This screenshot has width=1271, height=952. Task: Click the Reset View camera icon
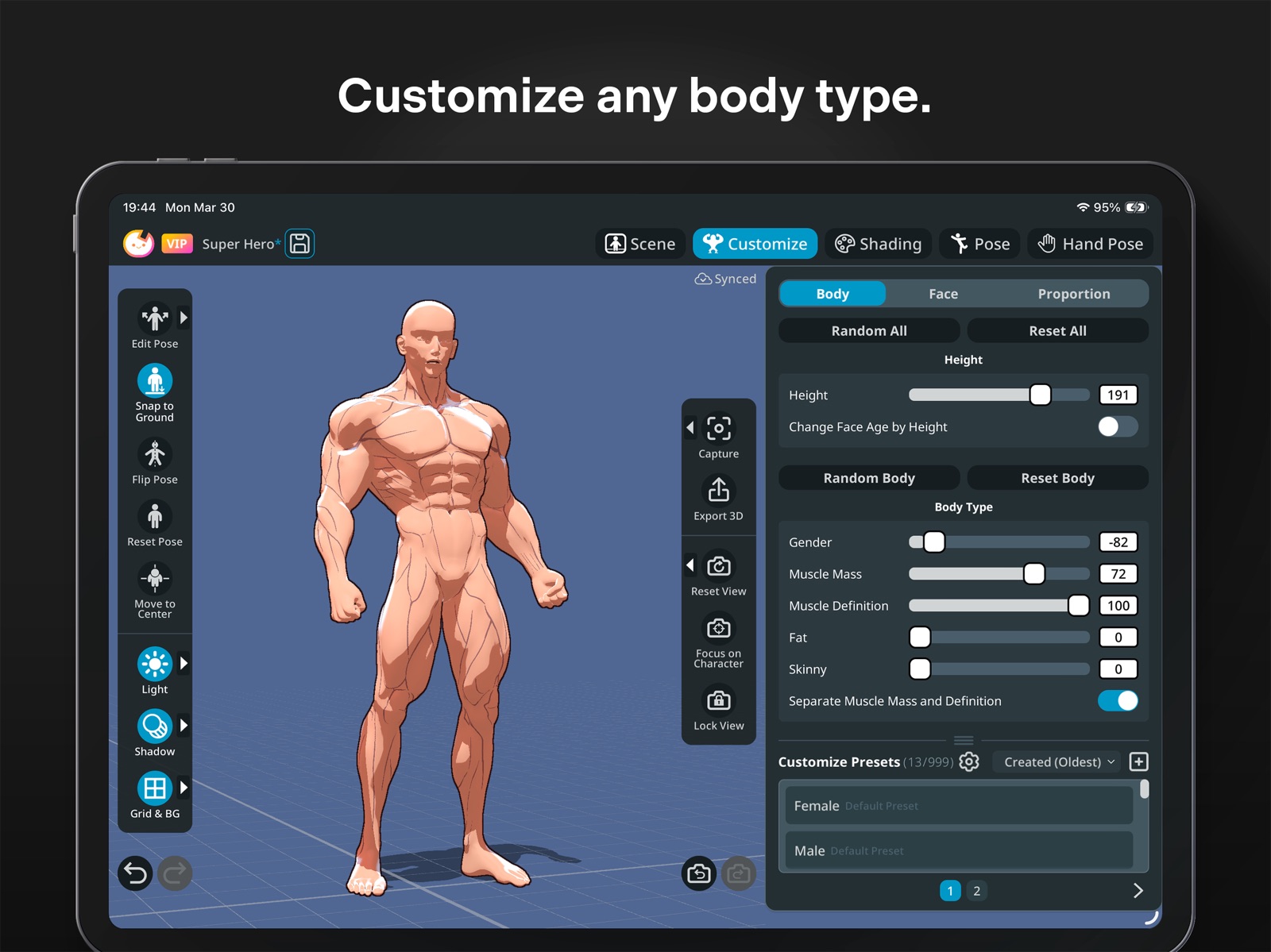coord(719,566)
